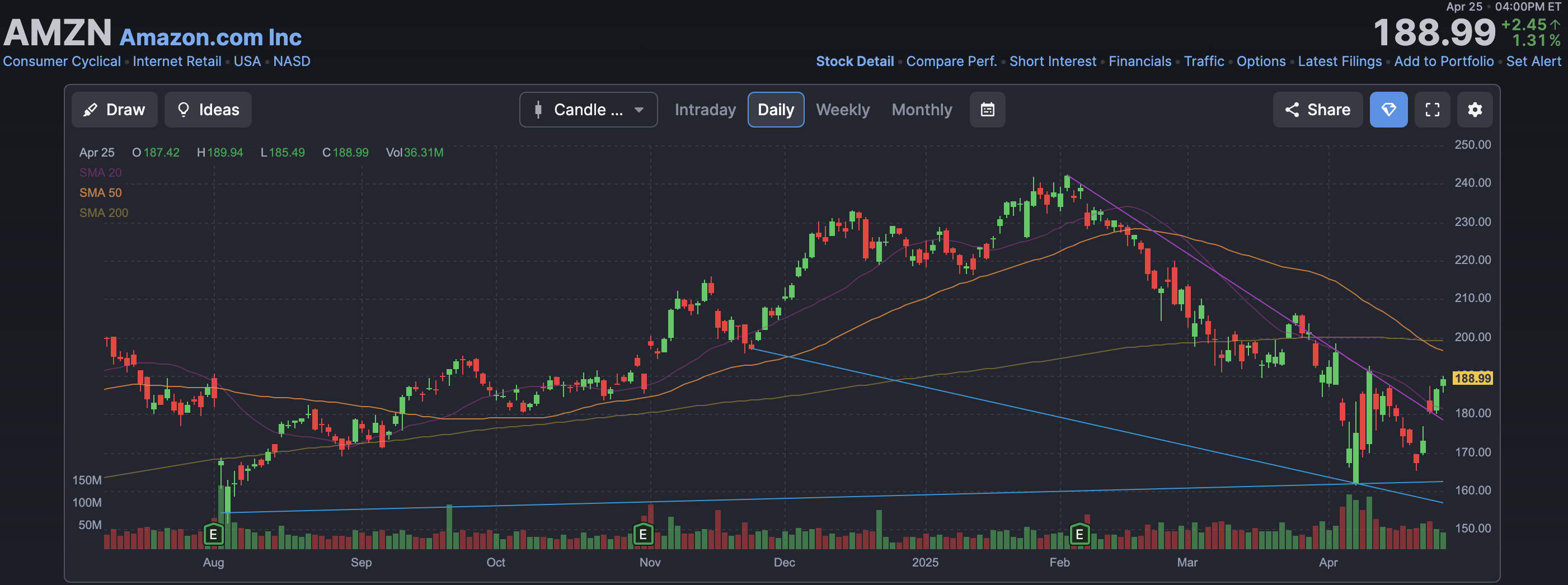
Task: Click the SMA 20 legend label
Action: 100,172
